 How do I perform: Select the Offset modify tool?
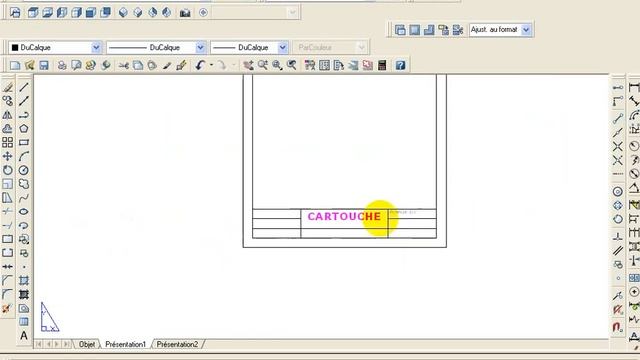click(x=7, y=129)
